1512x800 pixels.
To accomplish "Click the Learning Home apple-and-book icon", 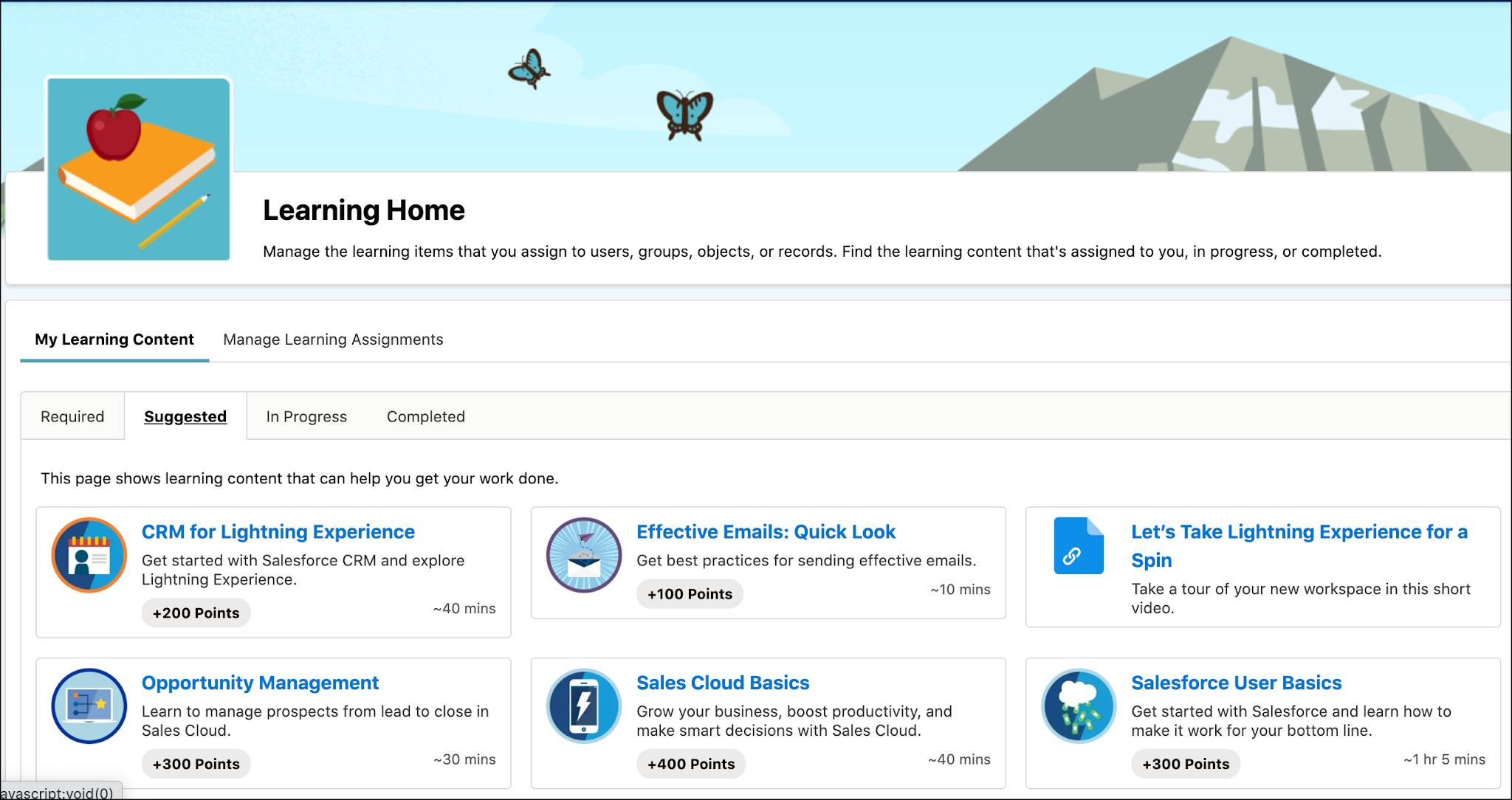I will pos(137,167).
